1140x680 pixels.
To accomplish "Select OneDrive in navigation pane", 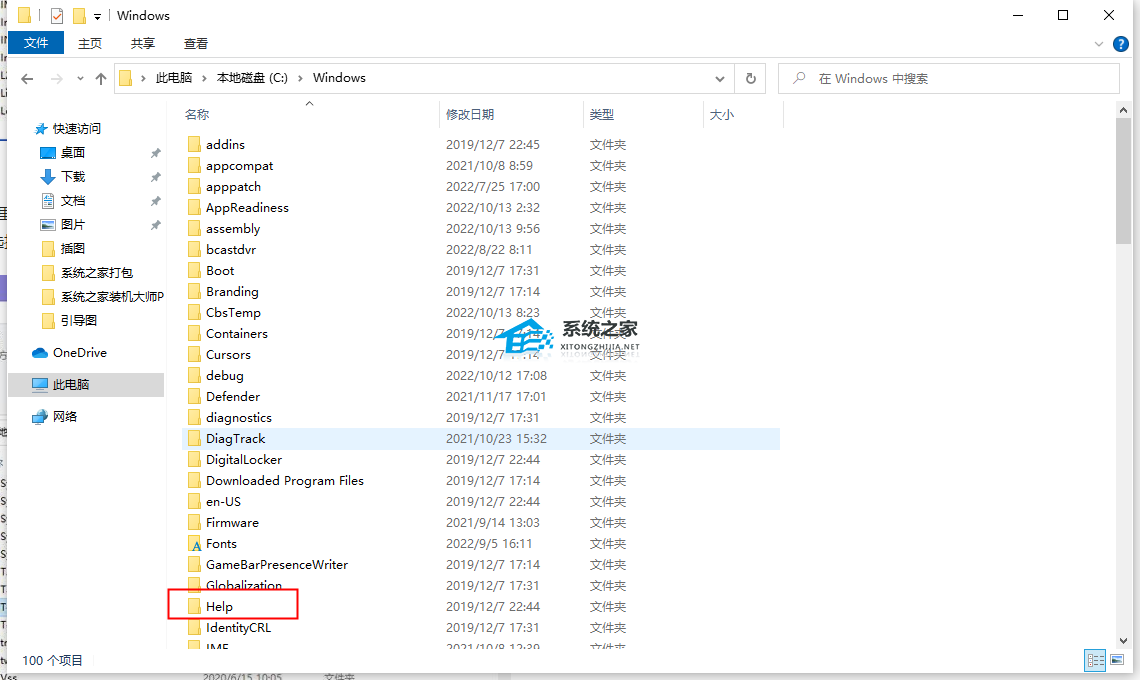I will (79, 353).
